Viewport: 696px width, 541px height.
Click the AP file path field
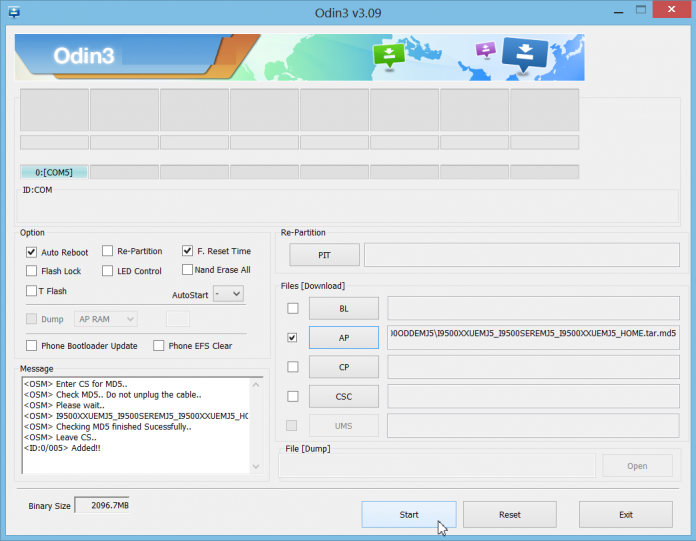pos(533,338)
